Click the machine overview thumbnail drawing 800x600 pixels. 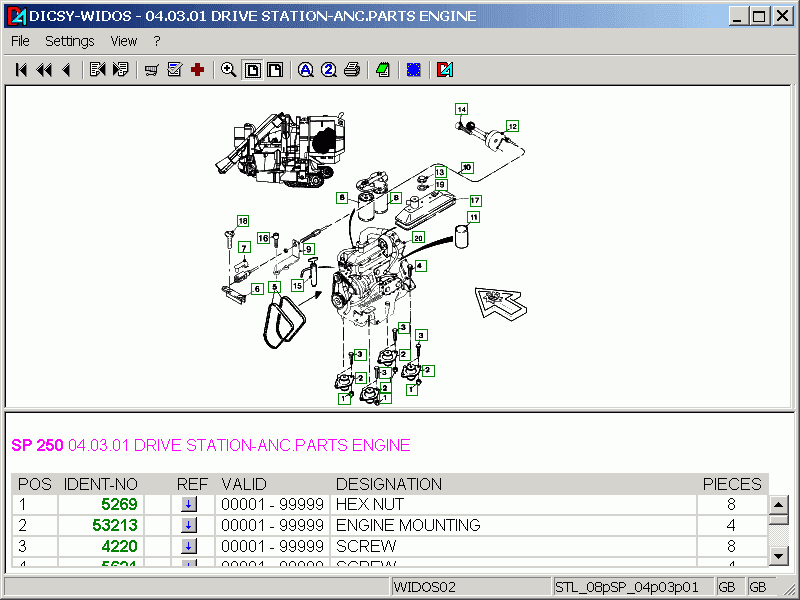(x=280, y=149)
